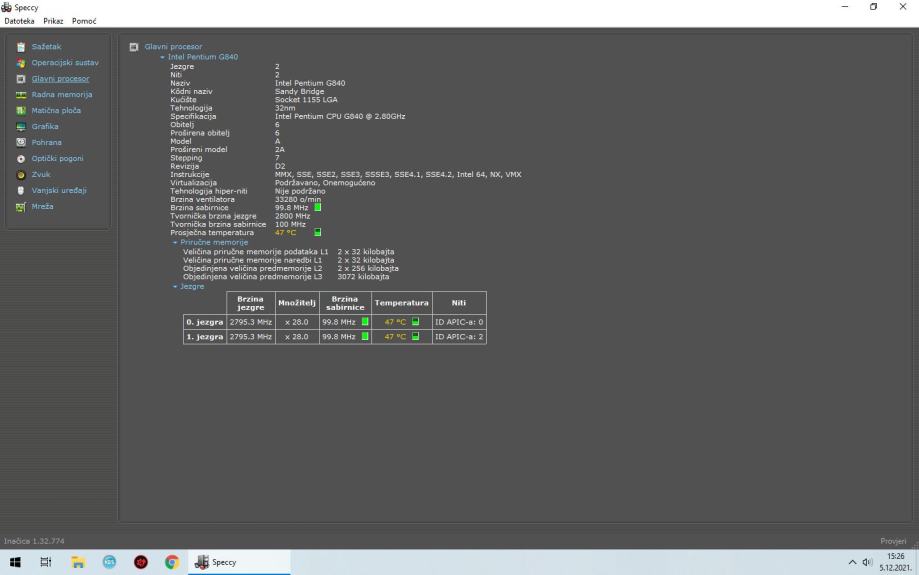Select the Optički pogoni section
This screenshot has height=575, width=919.
coord(57,159)
